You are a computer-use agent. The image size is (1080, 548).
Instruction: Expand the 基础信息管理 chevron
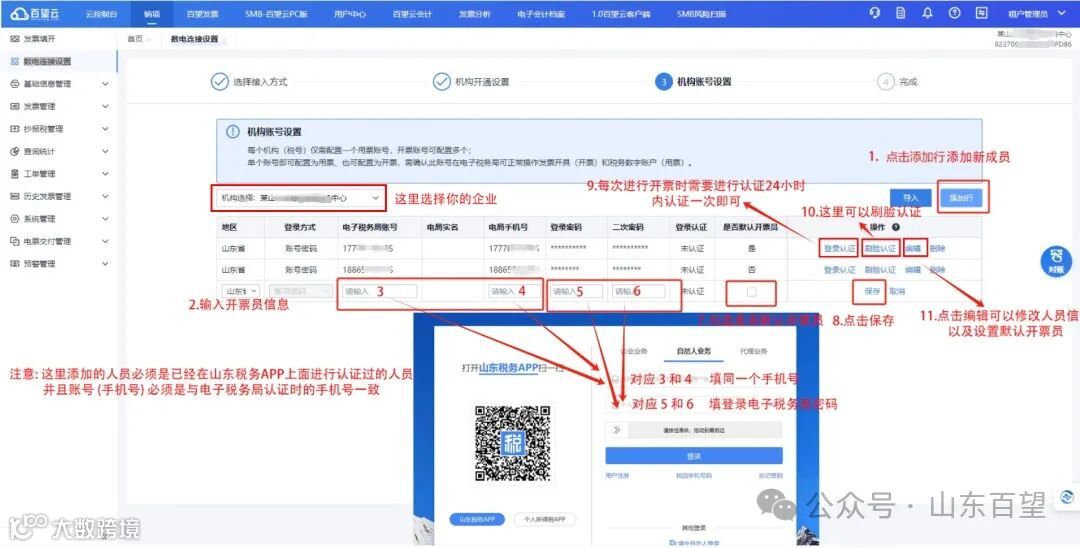pyautogui.click(x=105, y=84)
